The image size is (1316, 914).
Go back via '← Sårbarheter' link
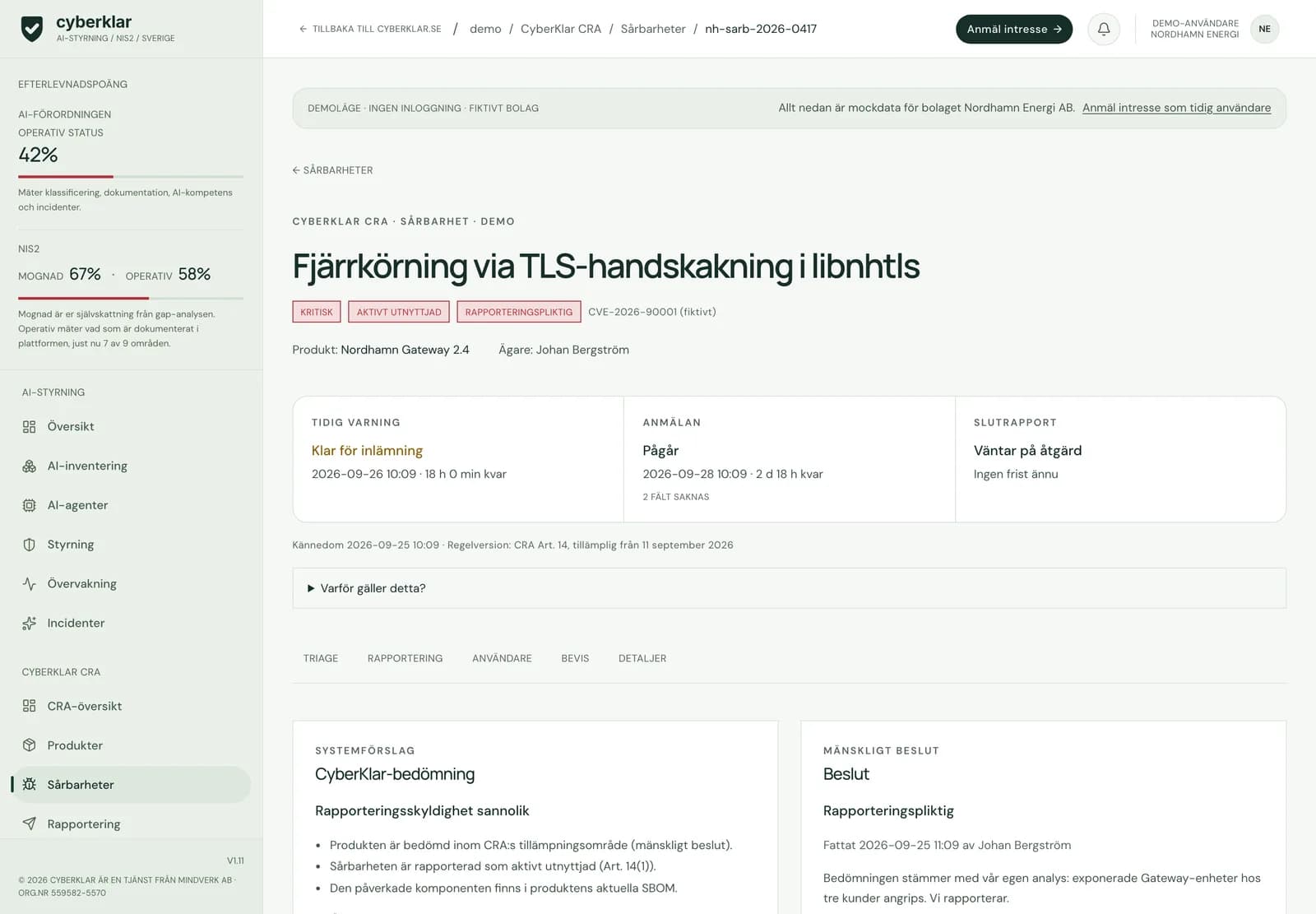[x=332, y=170]
